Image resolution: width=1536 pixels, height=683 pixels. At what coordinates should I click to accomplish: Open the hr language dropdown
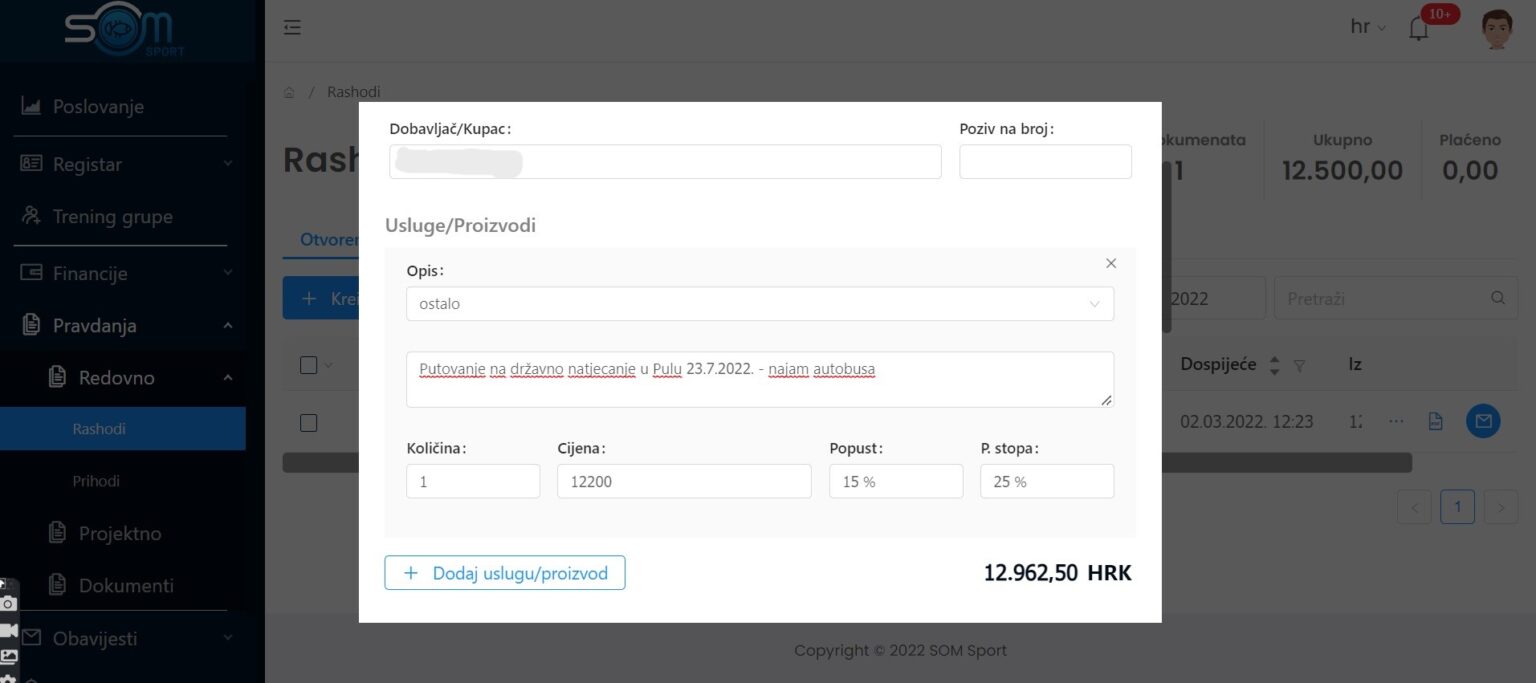(x=1367, y=28)
